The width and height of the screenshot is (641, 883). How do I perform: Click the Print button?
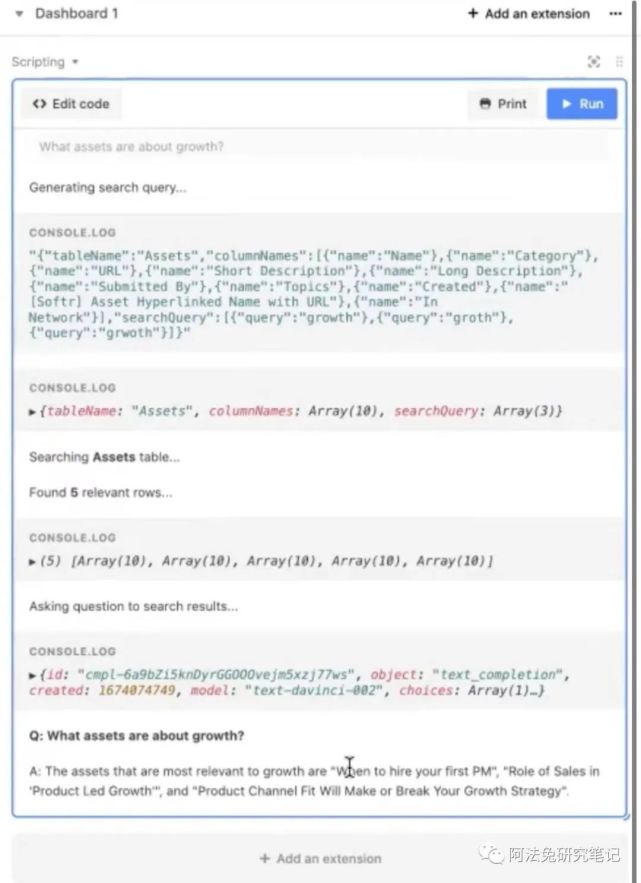503,104
